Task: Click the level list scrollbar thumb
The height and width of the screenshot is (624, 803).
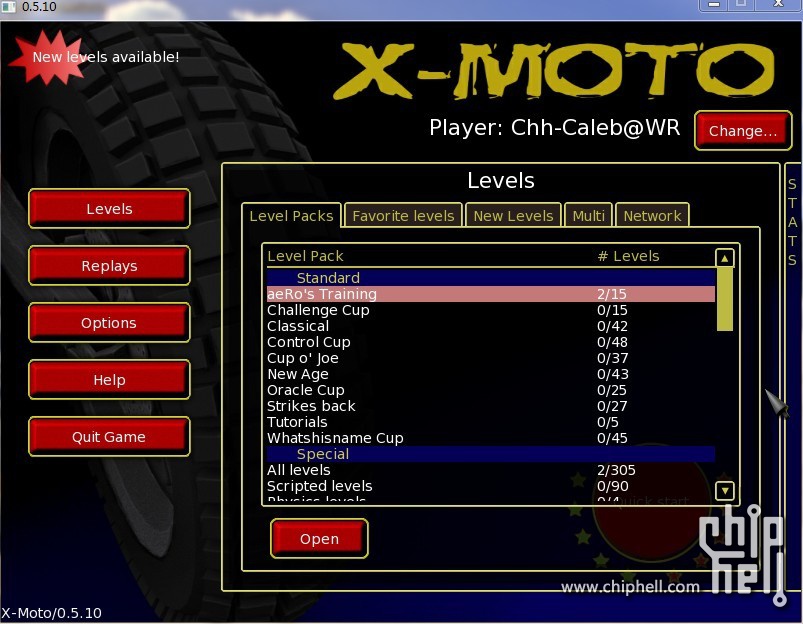Action: [x=724, y=299]
